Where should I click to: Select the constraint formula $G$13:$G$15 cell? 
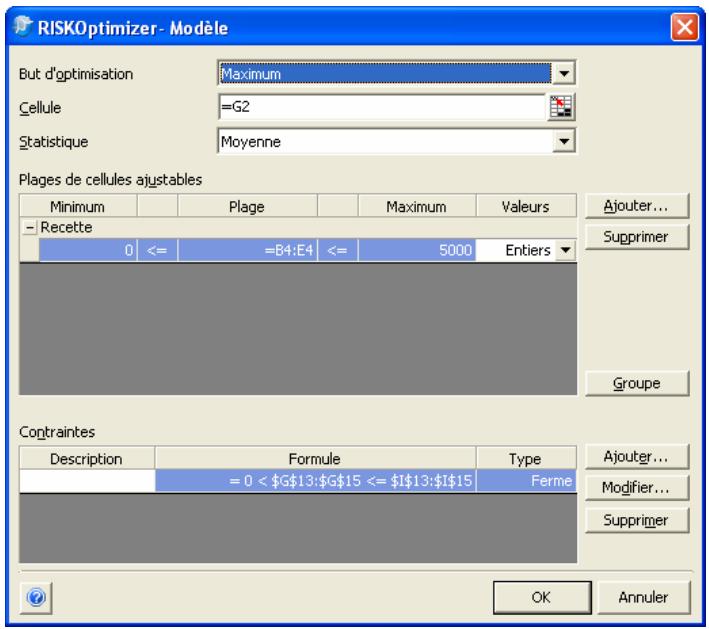tap(315, 481)
